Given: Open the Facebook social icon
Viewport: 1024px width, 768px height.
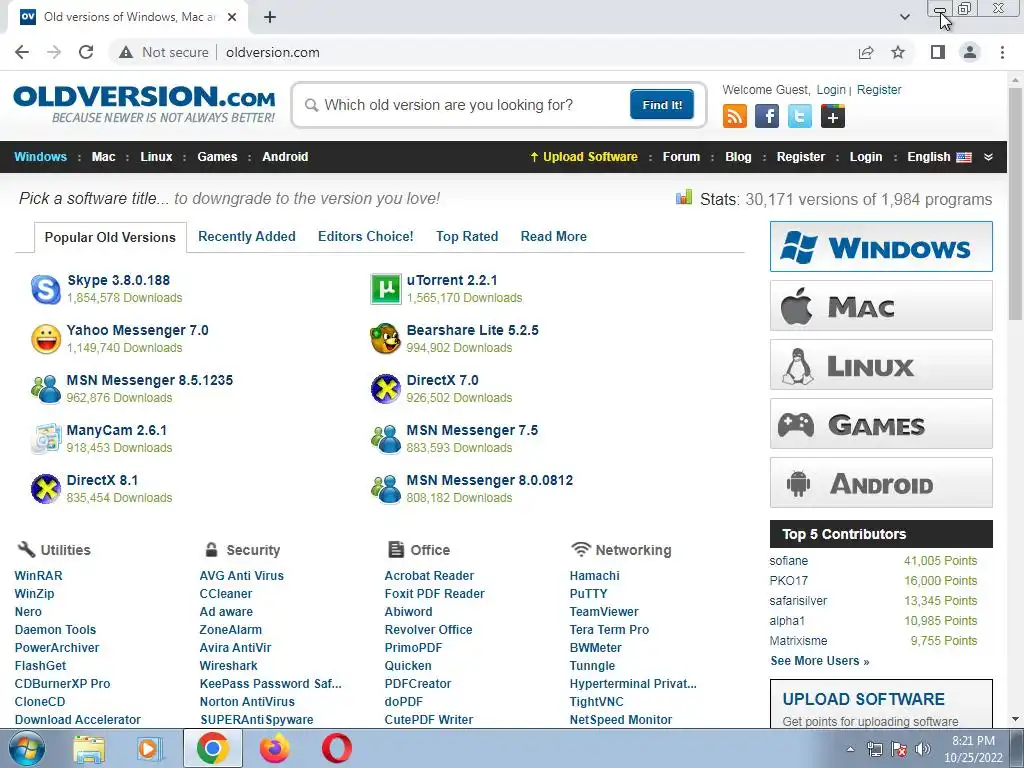Looking at the screenshot, I should (767, 116).
